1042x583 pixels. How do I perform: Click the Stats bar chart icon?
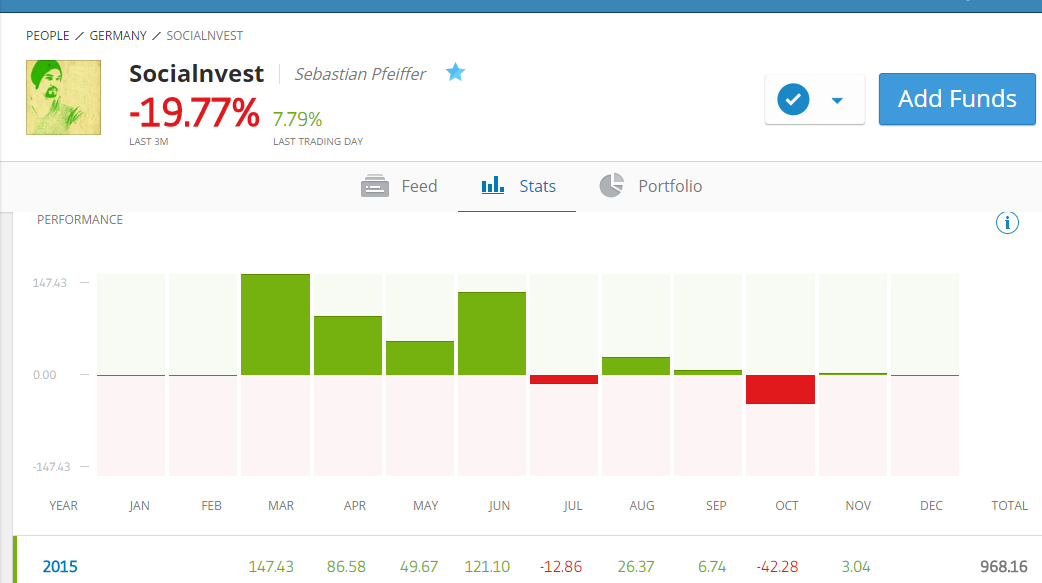coord(492,186)
